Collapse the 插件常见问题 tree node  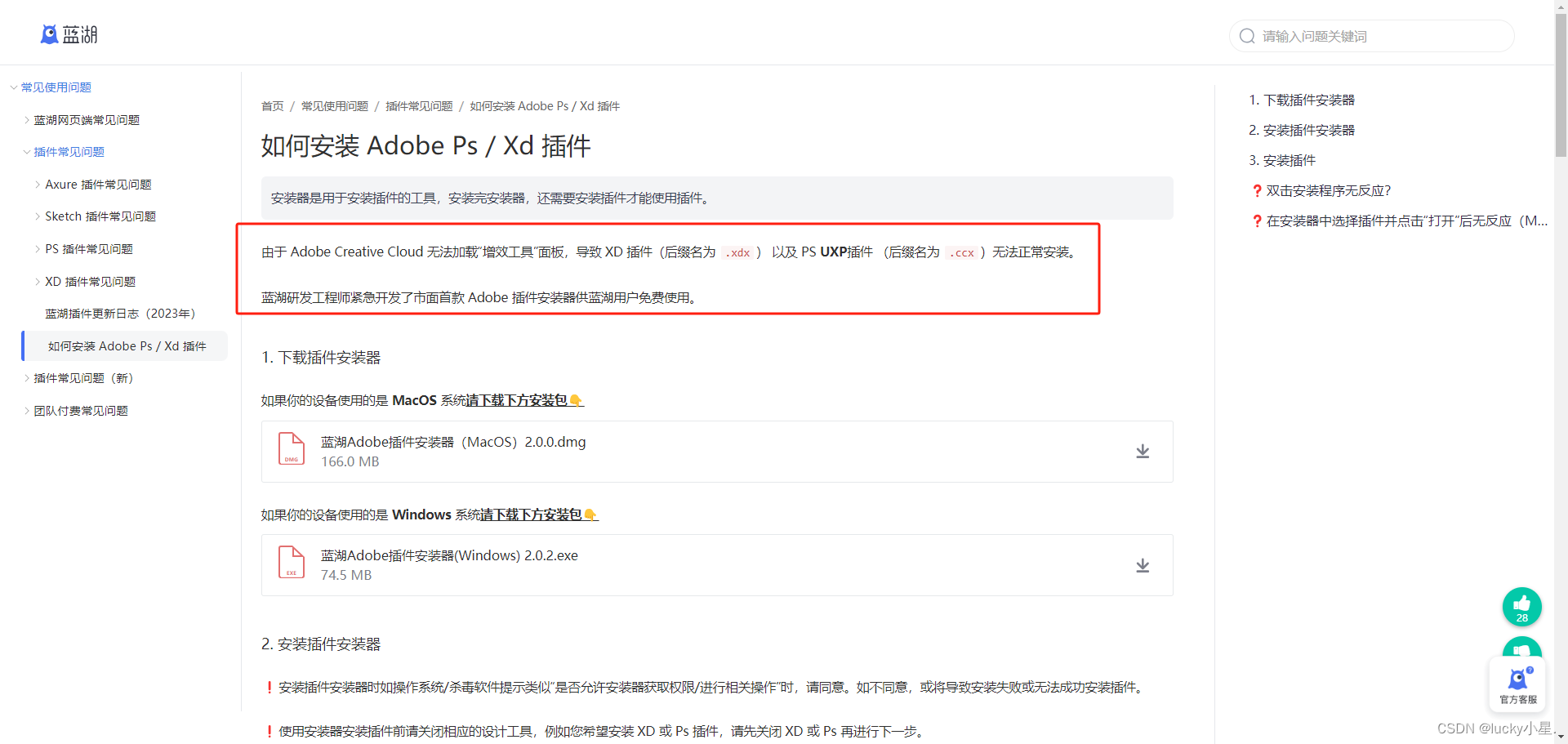coord(27,152)
